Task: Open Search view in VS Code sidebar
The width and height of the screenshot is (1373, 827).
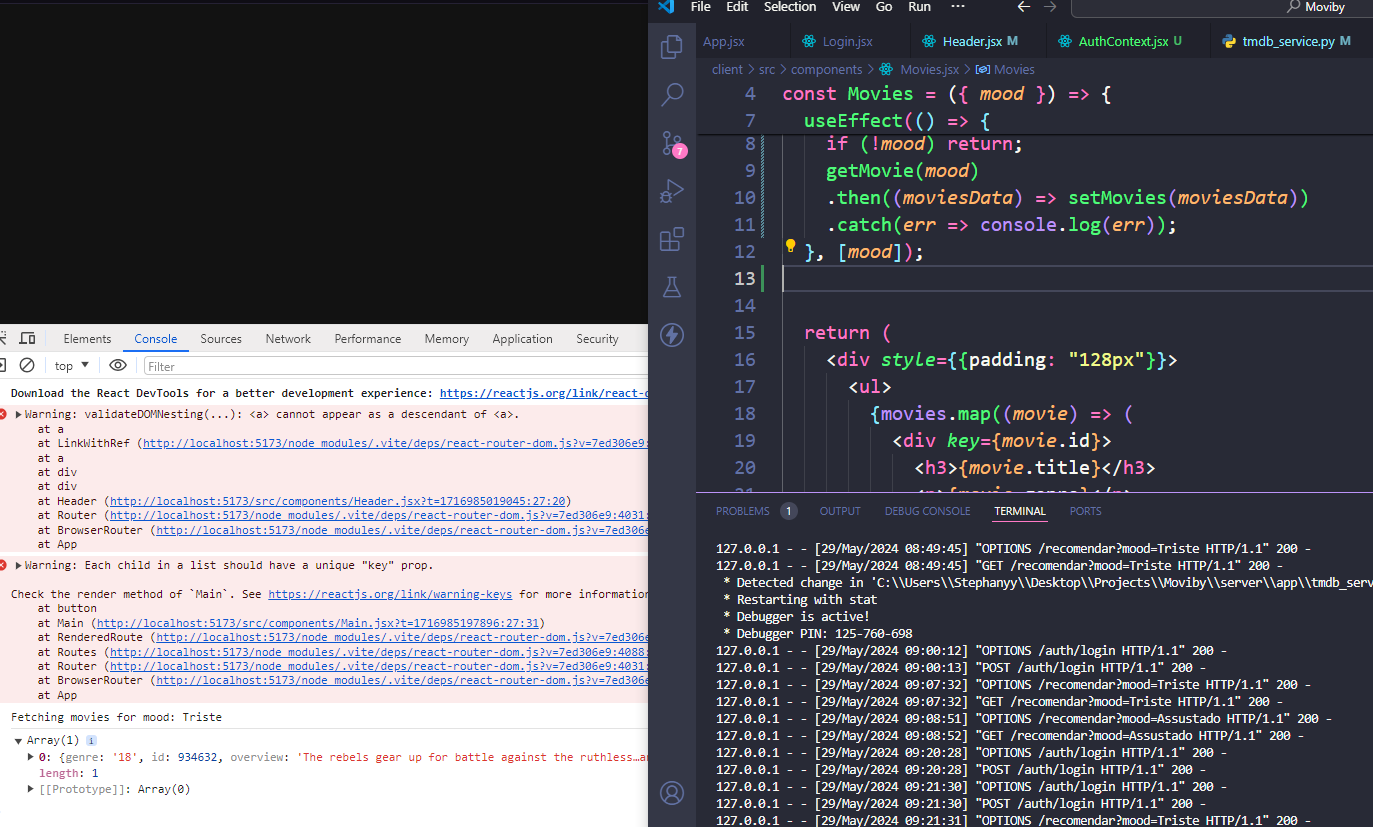Action: [x=672, y=95]
